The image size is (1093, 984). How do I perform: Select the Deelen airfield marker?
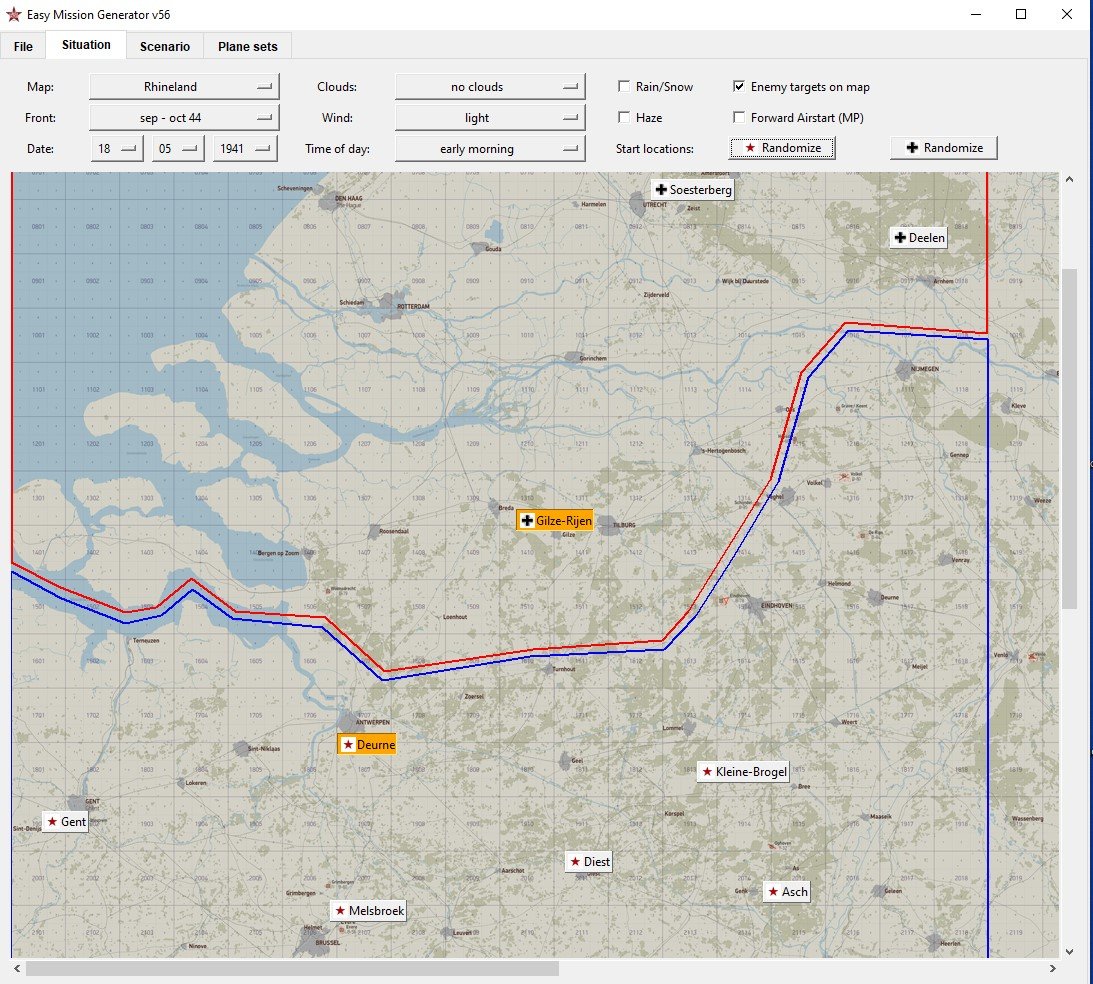point(919,238)
